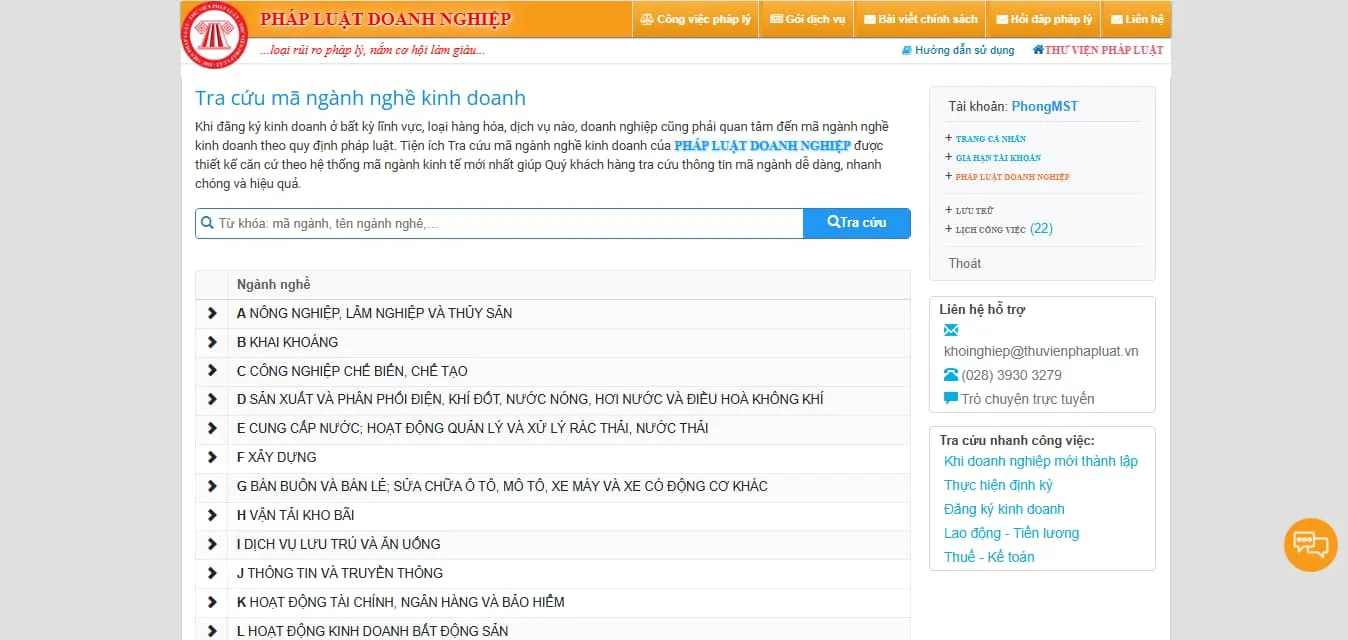1348x640 pixels.
Task: Go to Hỏi đáp pháp lý in navigation
Action: 1042,19
